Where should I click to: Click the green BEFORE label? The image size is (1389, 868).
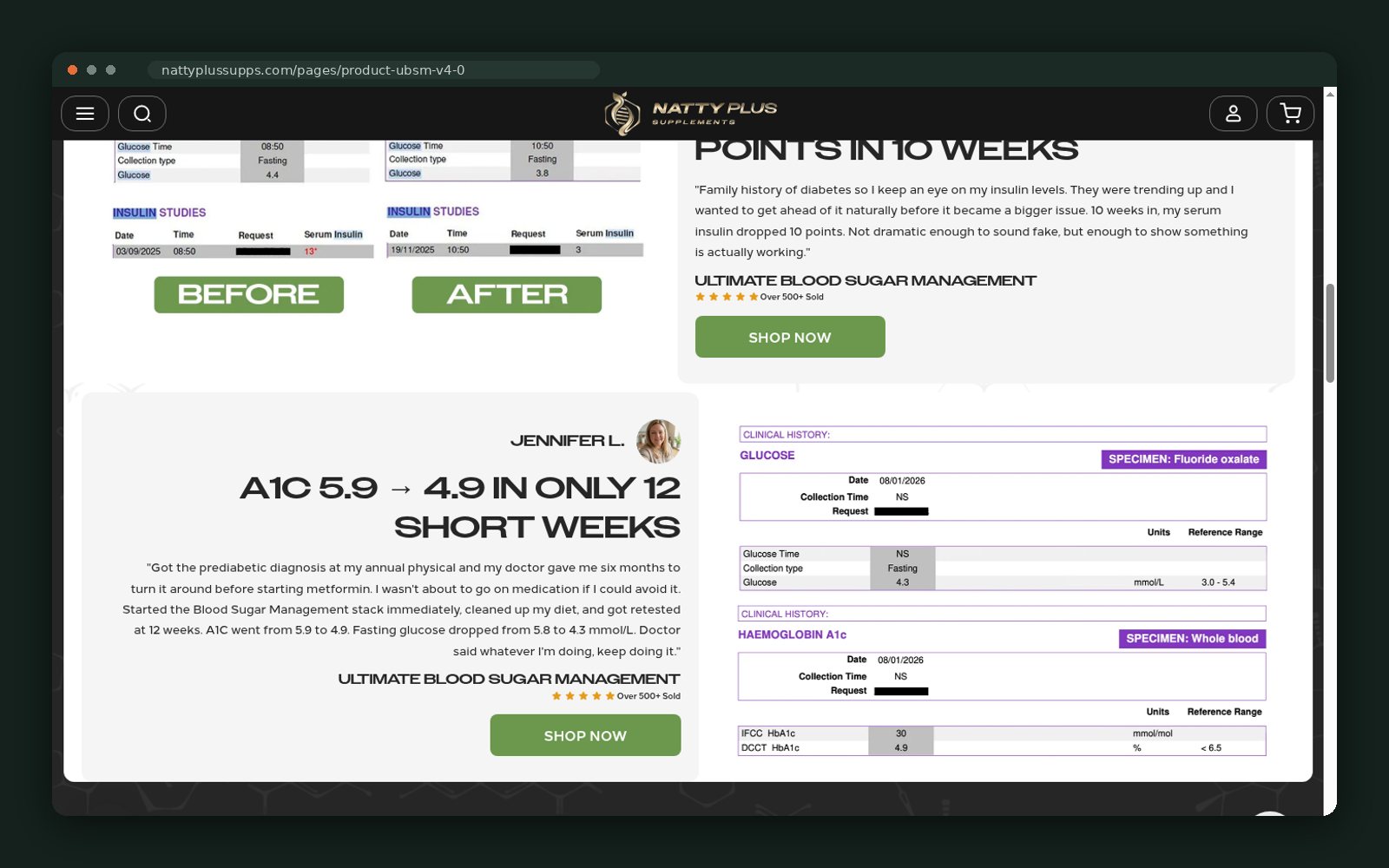(249, 294)
